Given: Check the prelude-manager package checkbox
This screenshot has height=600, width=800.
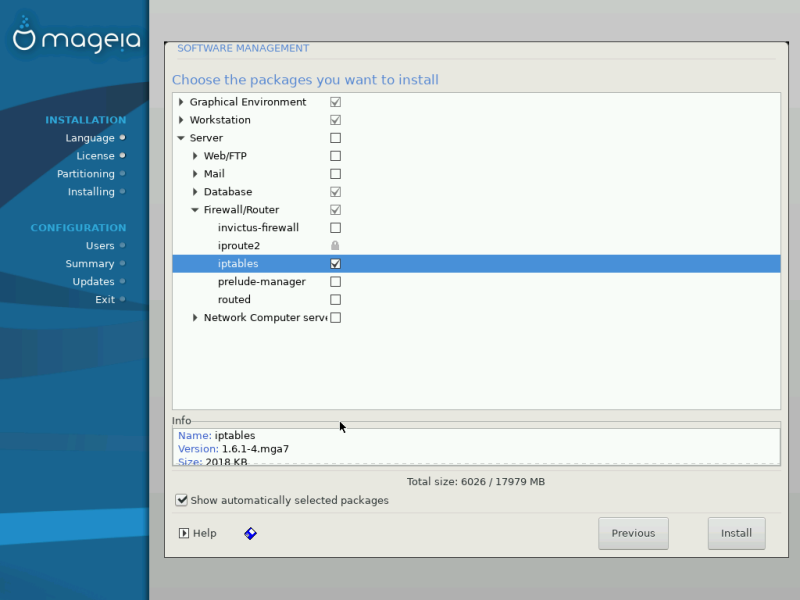Looking at the screenshot, I should click(335, 282).
